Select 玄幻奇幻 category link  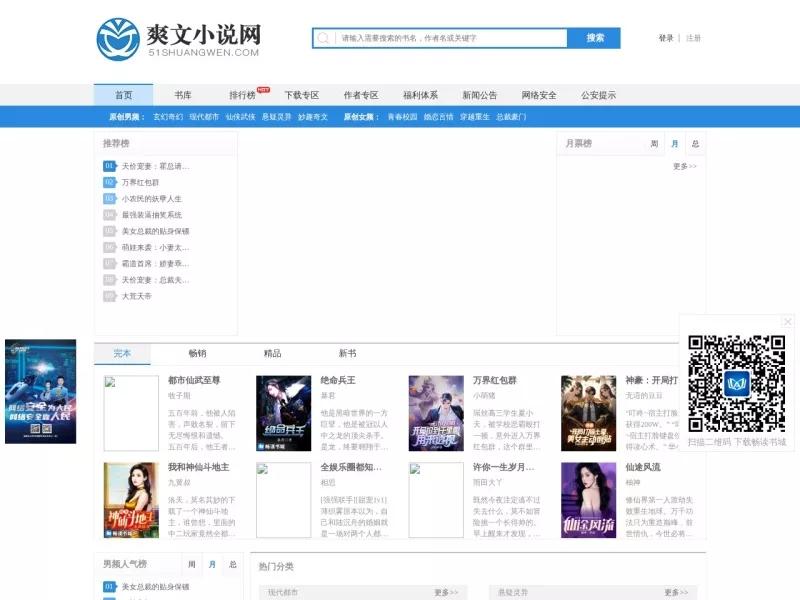(168, 117)
